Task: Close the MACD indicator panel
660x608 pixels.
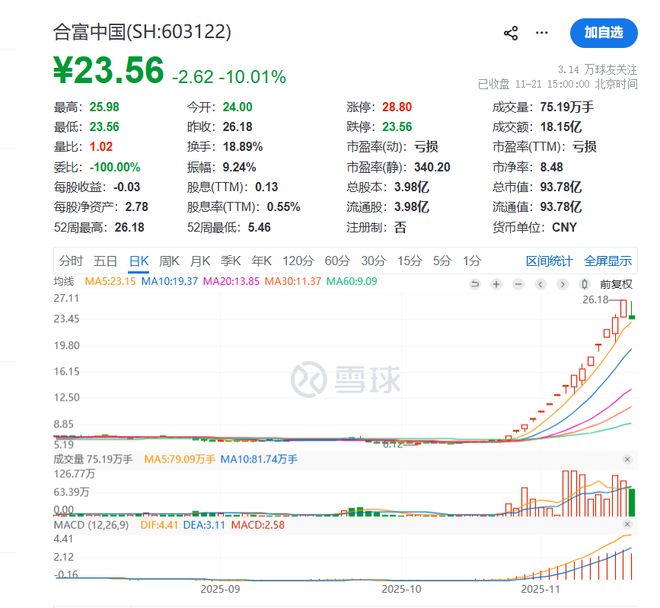Action: pyautogui.click(x=627, y=524)
